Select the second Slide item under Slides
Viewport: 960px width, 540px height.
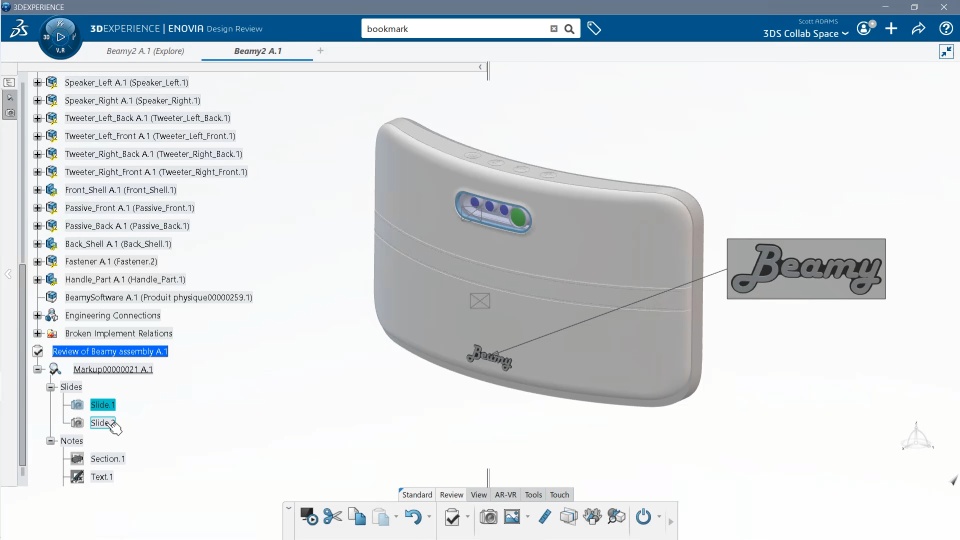point(102,423)
